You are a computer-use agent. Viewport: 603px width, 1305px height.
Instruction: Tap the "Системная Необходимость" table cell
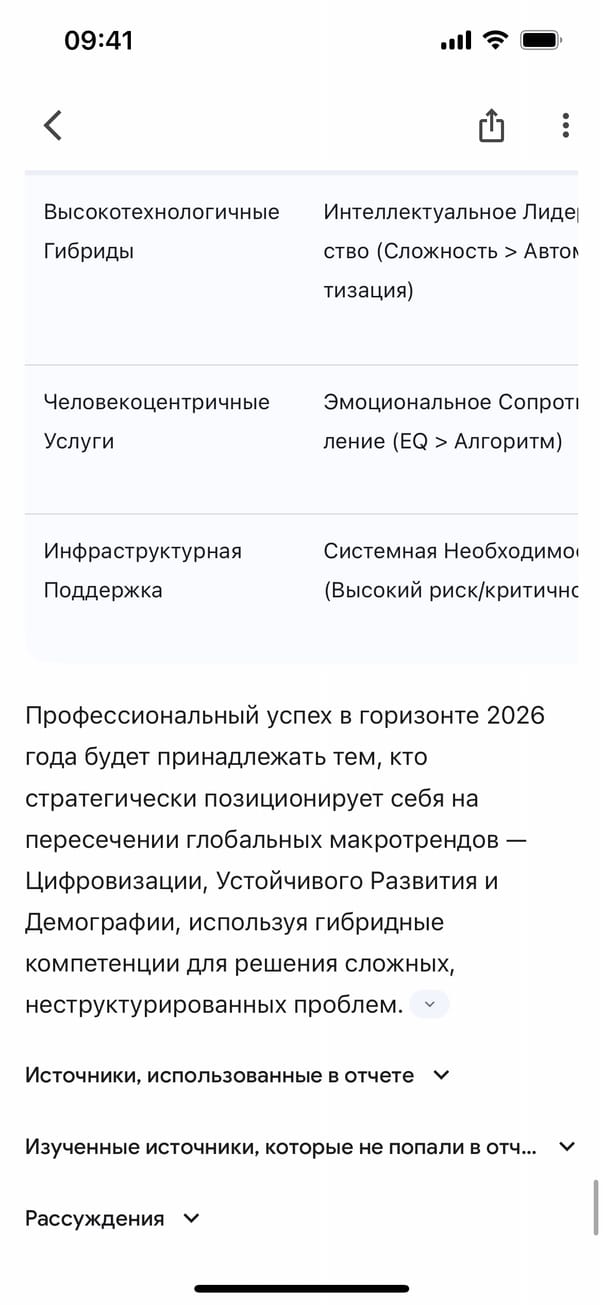coord(450,570)
